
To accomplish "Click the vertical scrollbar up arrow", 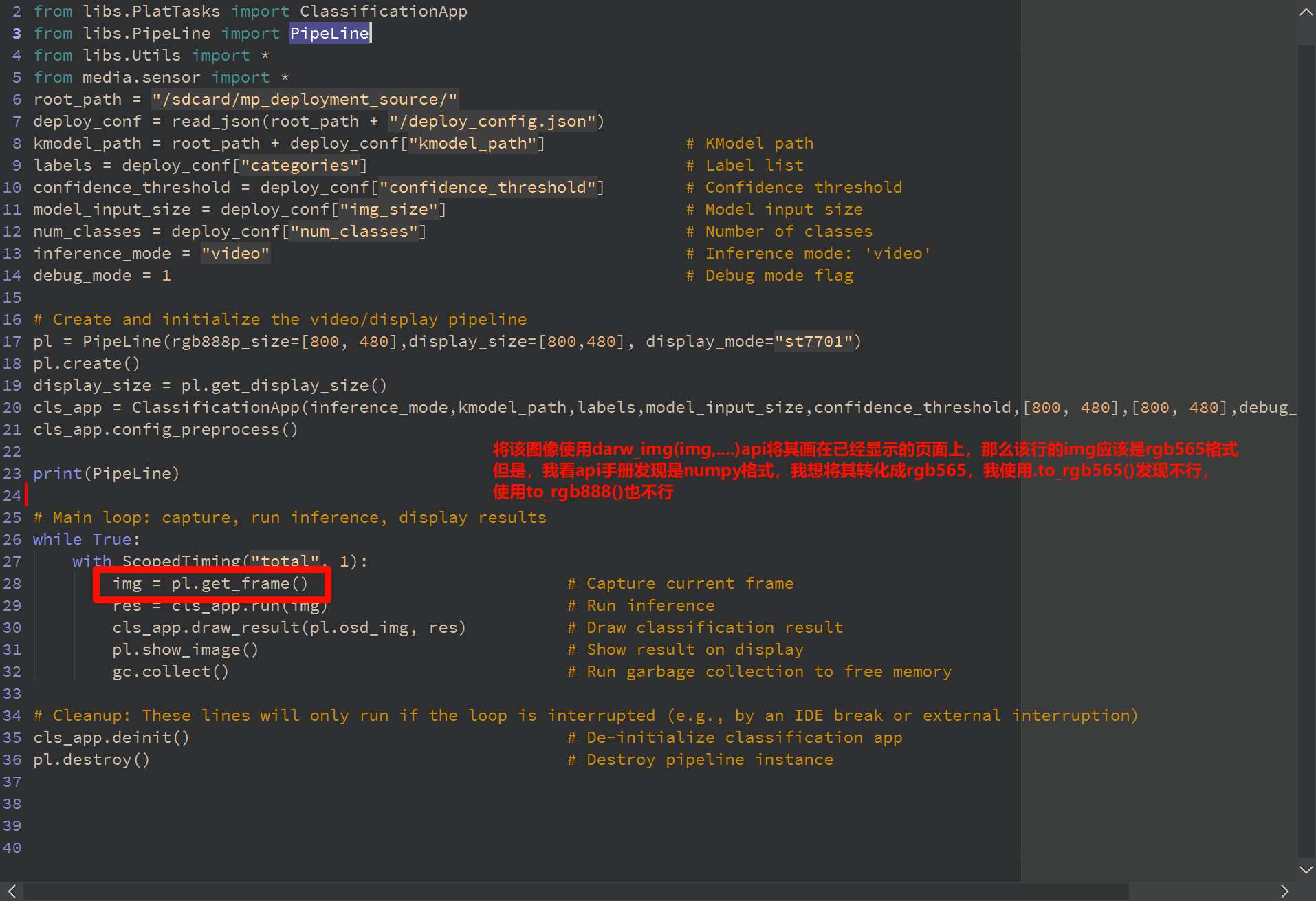I will 1306,12.
